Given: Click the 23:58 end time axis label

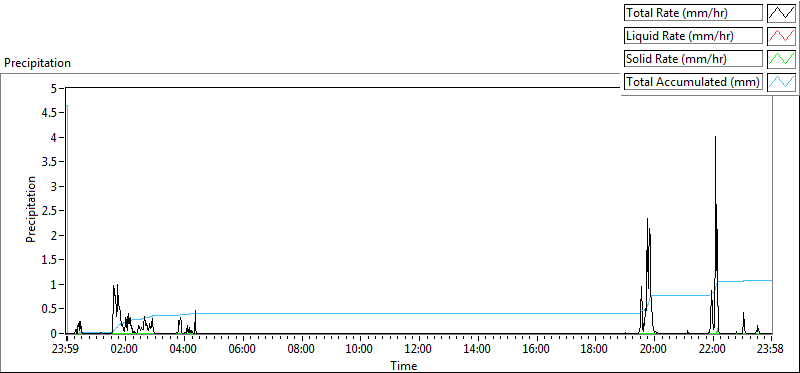Looking at the screenshot, I should (x=771, y=349).
